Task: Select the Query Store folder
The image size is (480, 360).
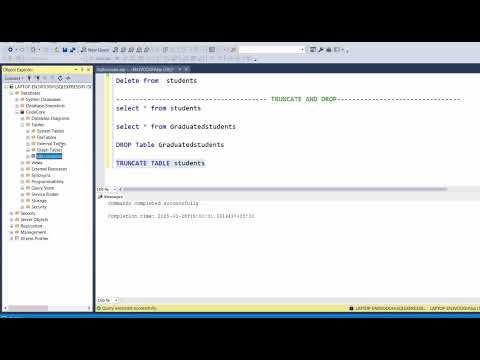Action: 42,188
